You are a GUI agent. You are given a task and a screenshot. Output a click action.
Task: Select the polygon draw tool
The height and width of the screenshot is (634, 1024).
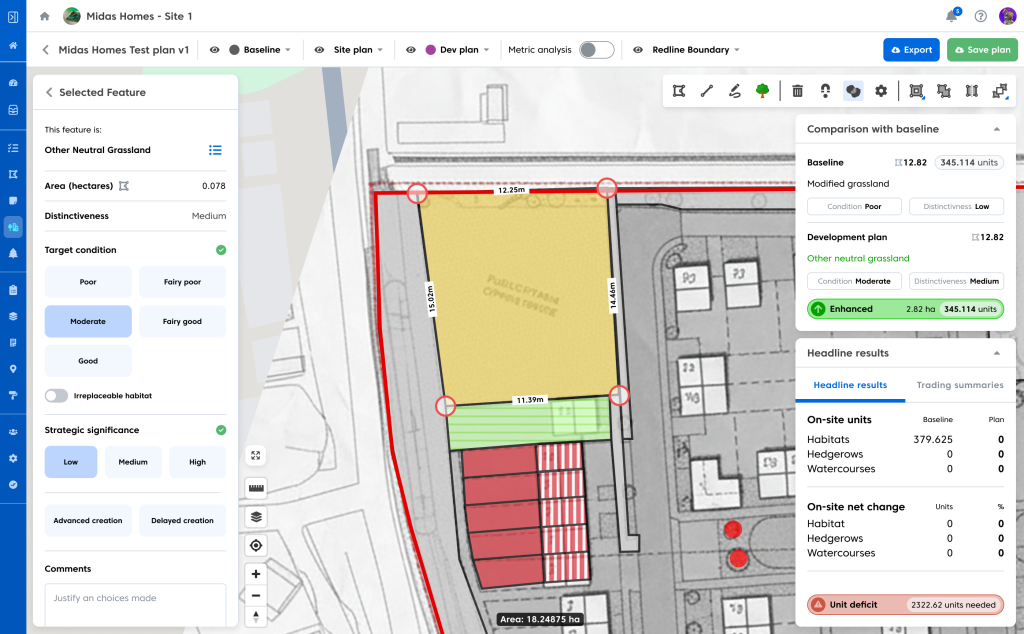(x=680, y=91)
